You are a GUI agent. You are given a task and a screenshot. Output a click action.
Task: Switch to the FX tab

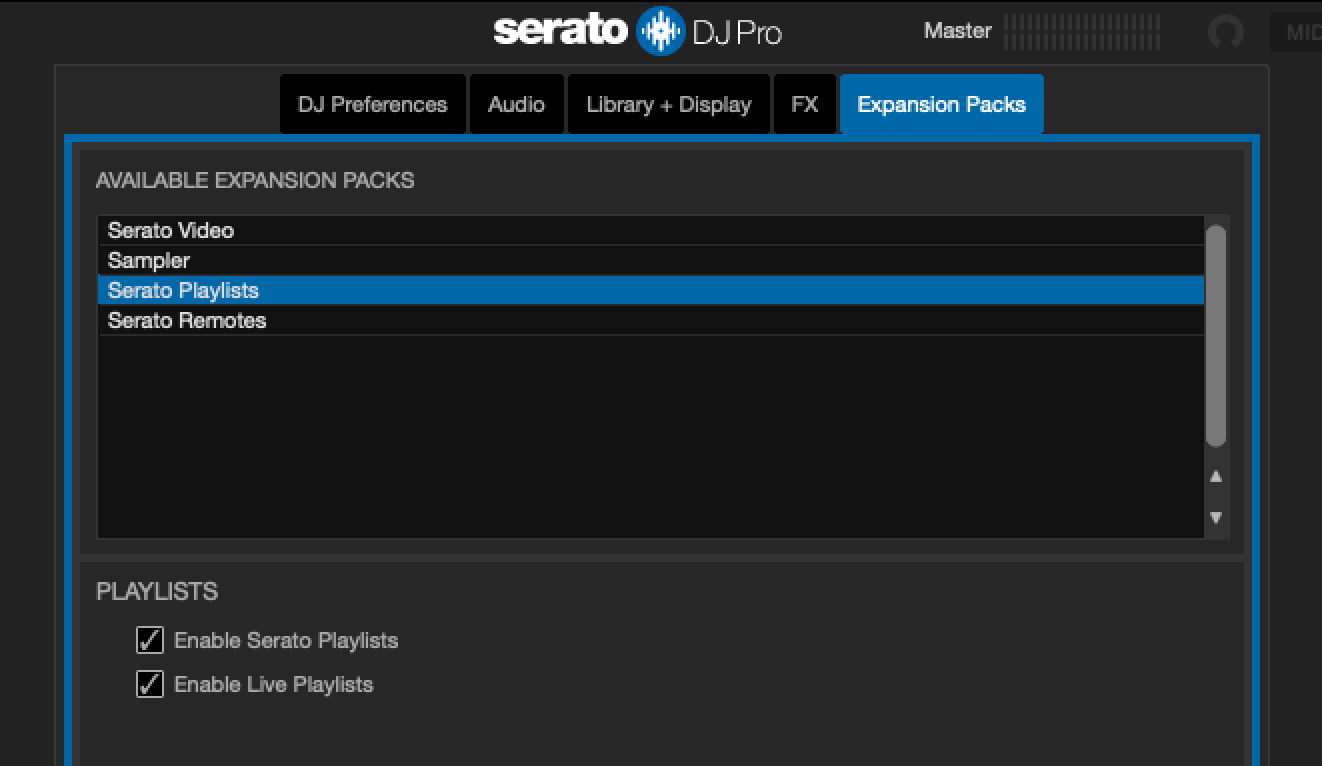[805, 104]
